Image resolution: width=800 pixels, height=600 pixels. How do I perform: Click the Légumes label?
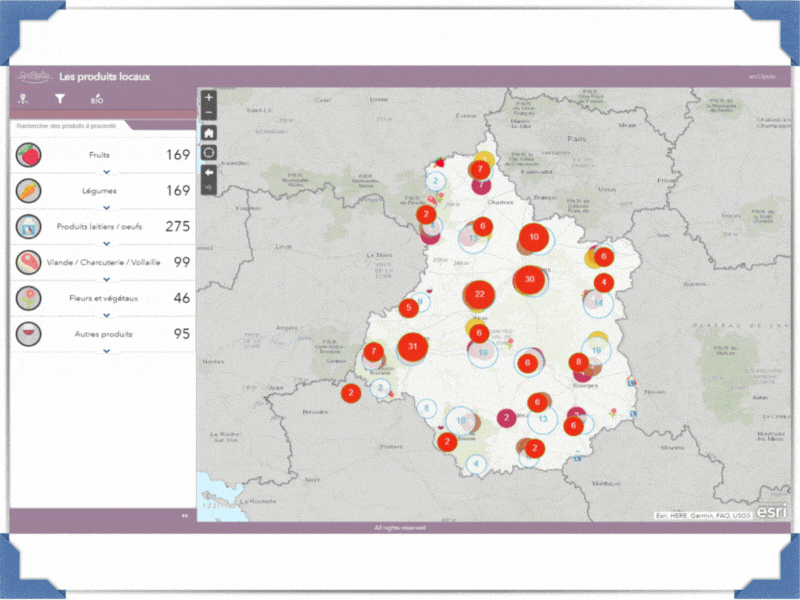coord(99,191)
